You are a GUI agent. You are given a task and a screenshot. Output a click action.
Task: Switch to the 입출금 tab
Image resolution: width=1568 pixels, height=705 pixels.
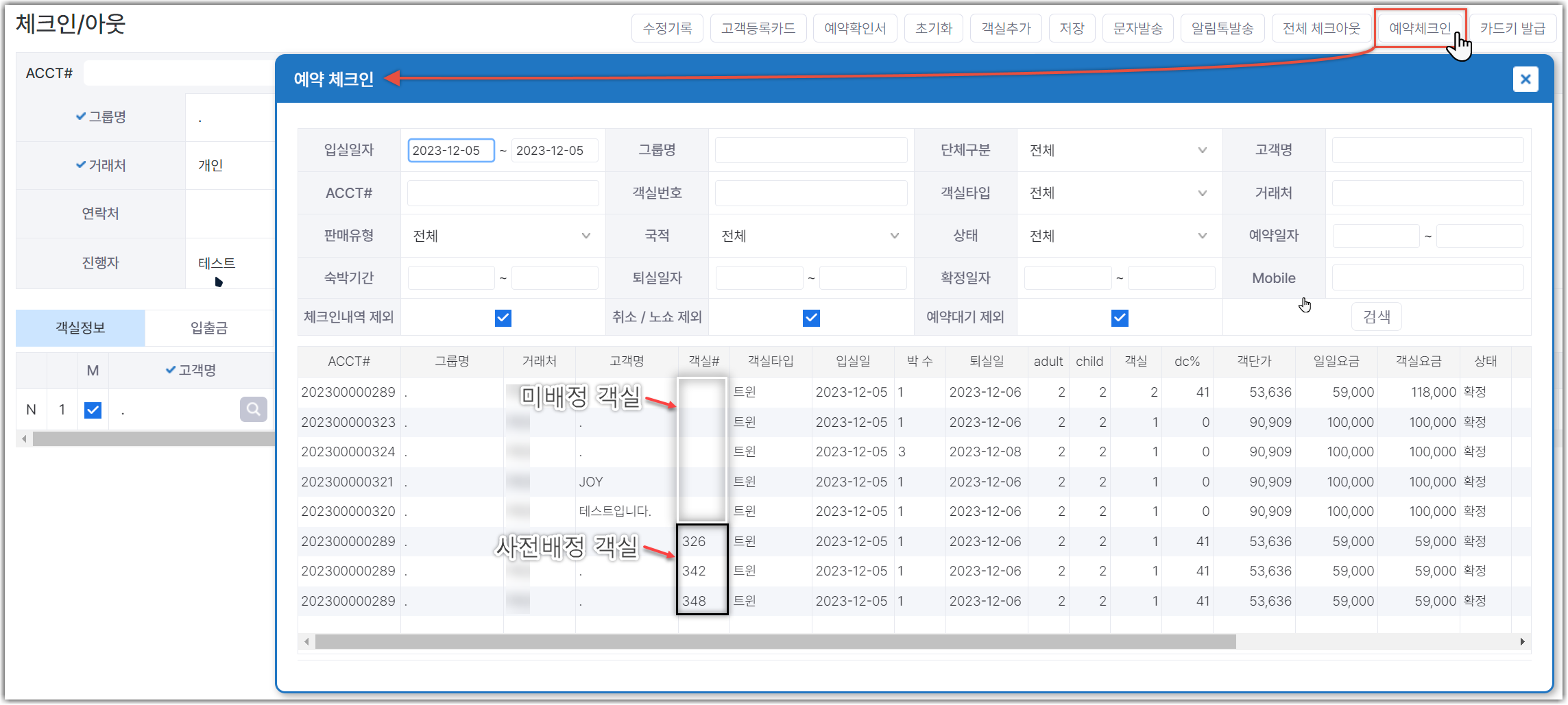click(x=209, y=328)
